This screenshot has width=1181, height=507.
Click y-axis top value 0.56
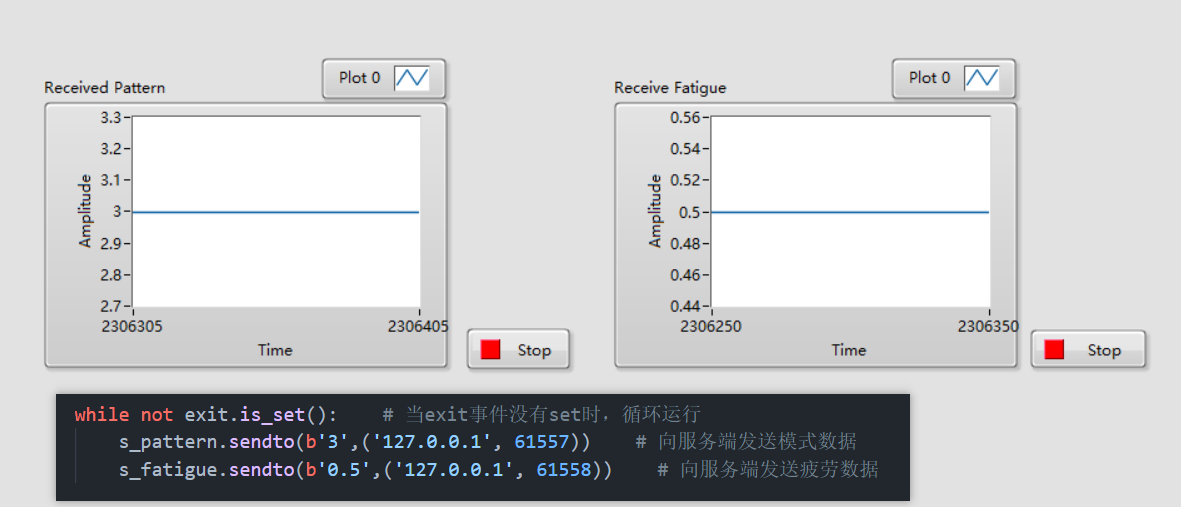click(x=685, y=118)
